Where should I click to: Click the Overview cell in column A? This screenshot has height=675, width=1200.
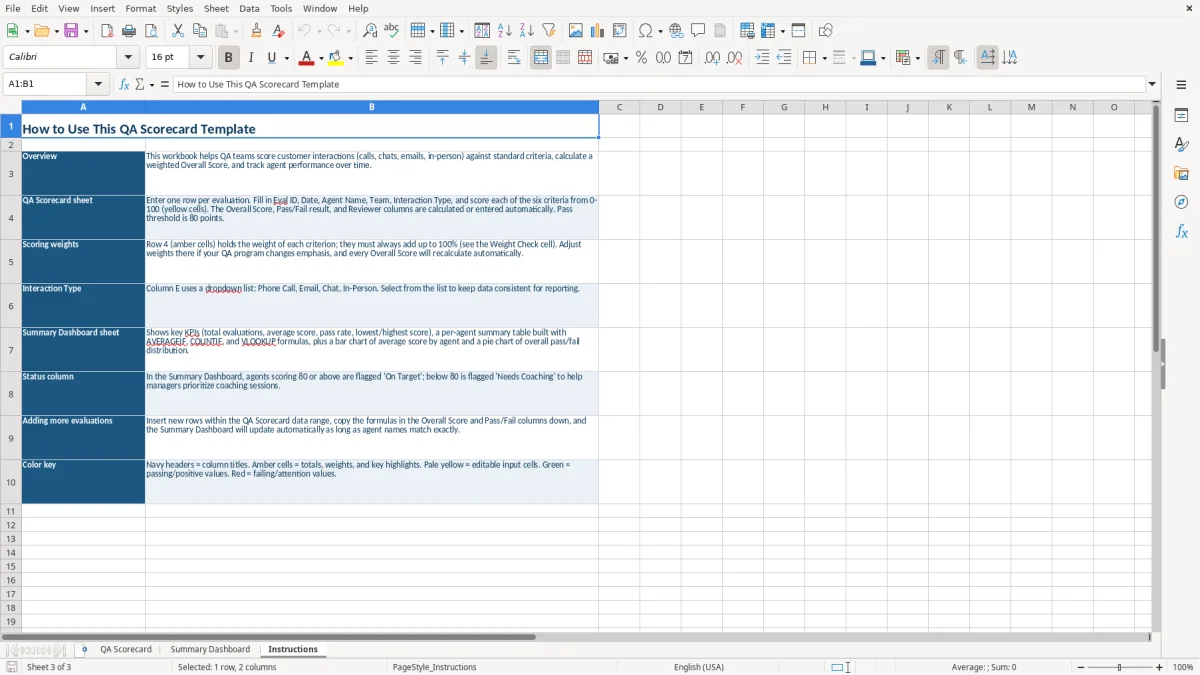tap(83, 173)
